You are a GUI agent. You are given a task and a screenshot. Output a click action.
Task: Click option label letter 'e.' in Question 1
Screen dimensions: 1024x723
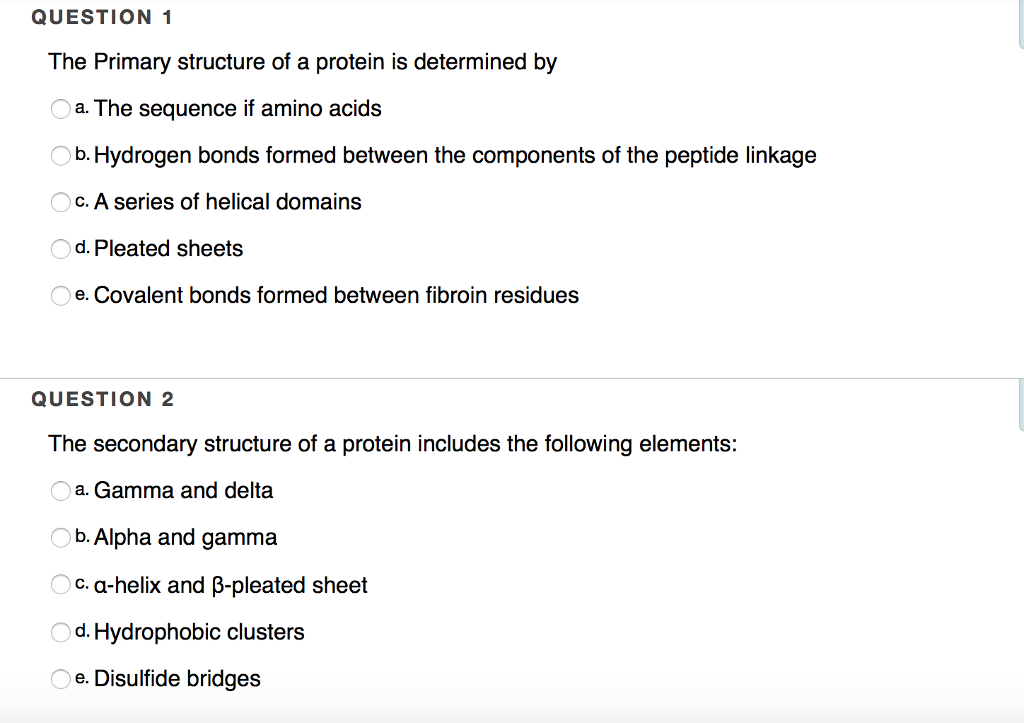pyautogui.click(x=81, y=296)
